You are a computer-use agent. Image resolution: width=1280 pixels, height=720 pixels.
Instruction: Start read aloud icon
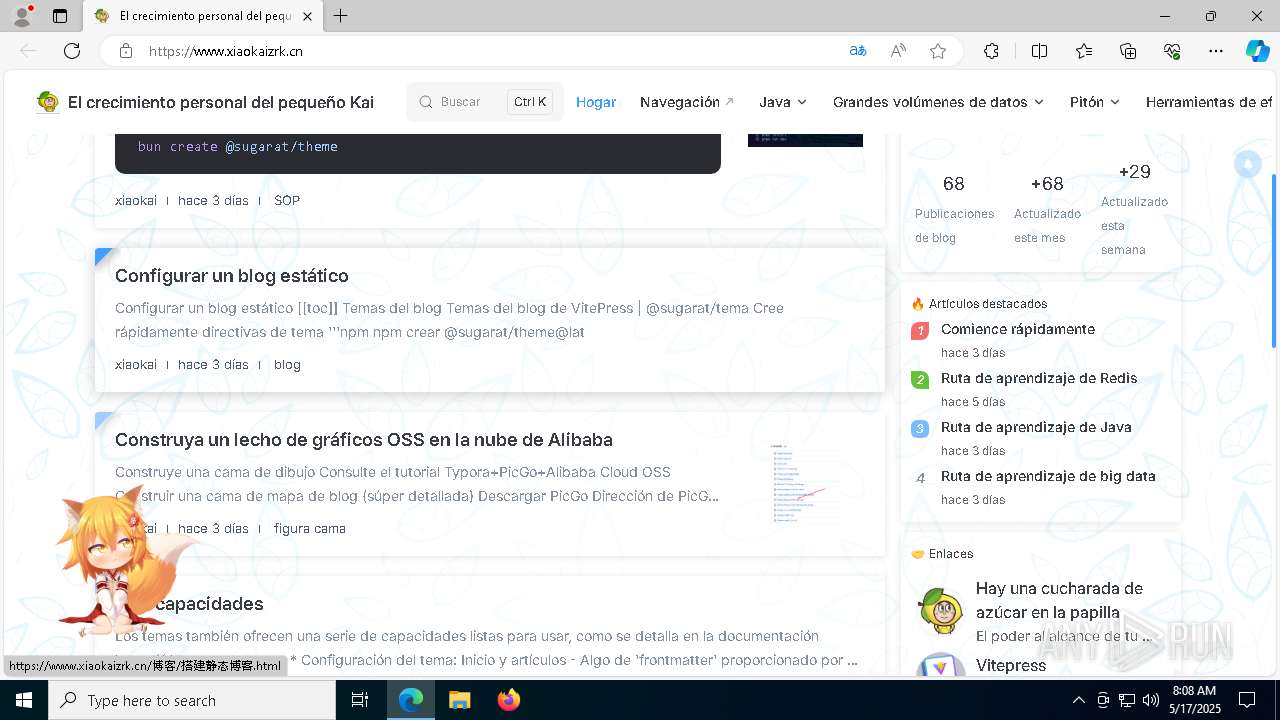click(x=898, y=51)
